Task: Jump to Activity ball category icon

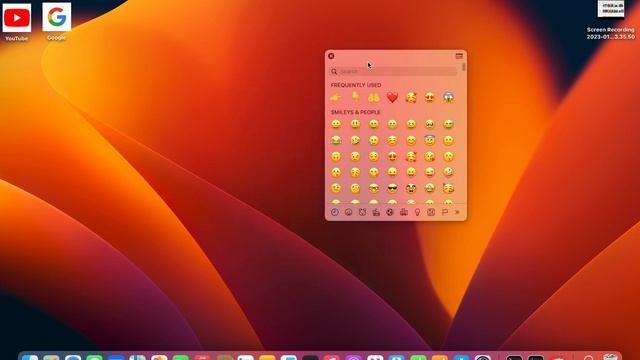Action: [x=390, y=212]
